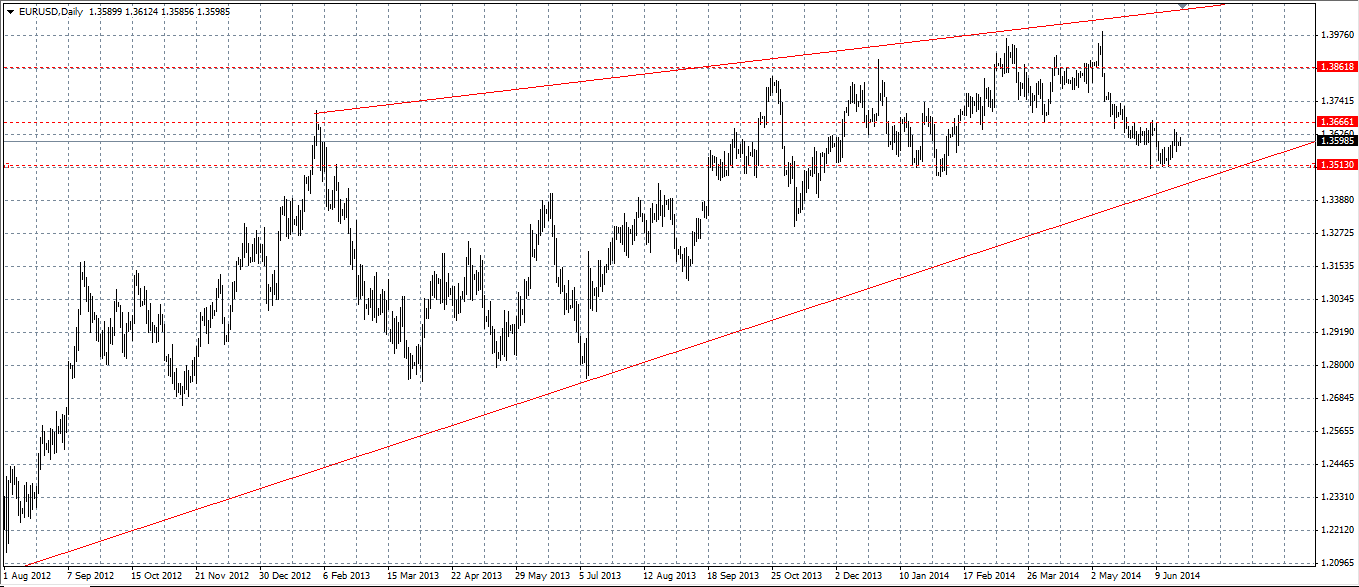Select the red 1.38618 horizontal level label
Screen dimensions: 1359x587
1337,67
